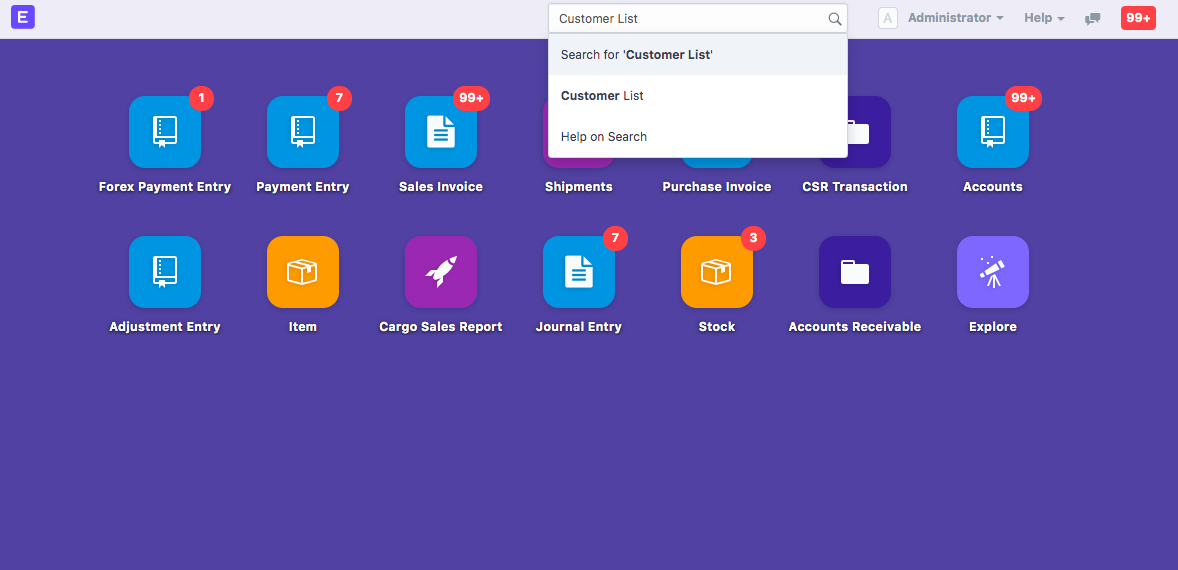Open the Stock module icon
The height and width of the screenshot is (570, 1178).
coord(717,272)
